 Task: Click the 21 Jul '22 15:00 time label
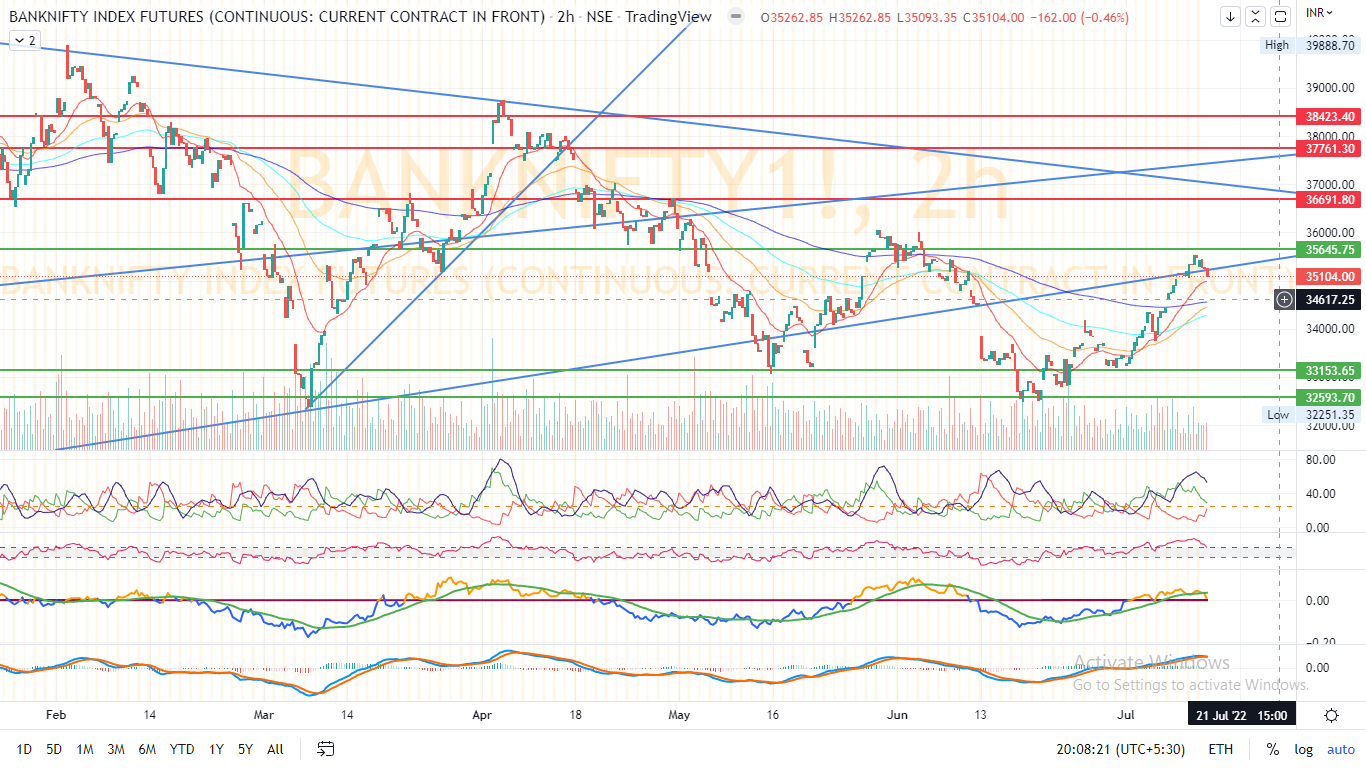point(1240,715)
